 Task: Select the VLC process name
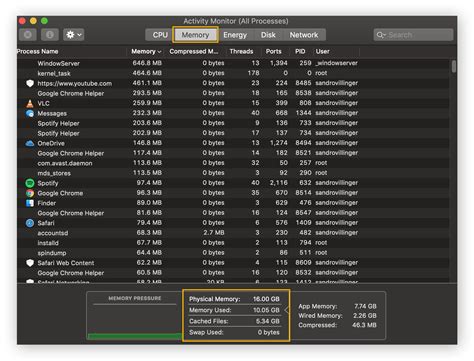[43, 103]
